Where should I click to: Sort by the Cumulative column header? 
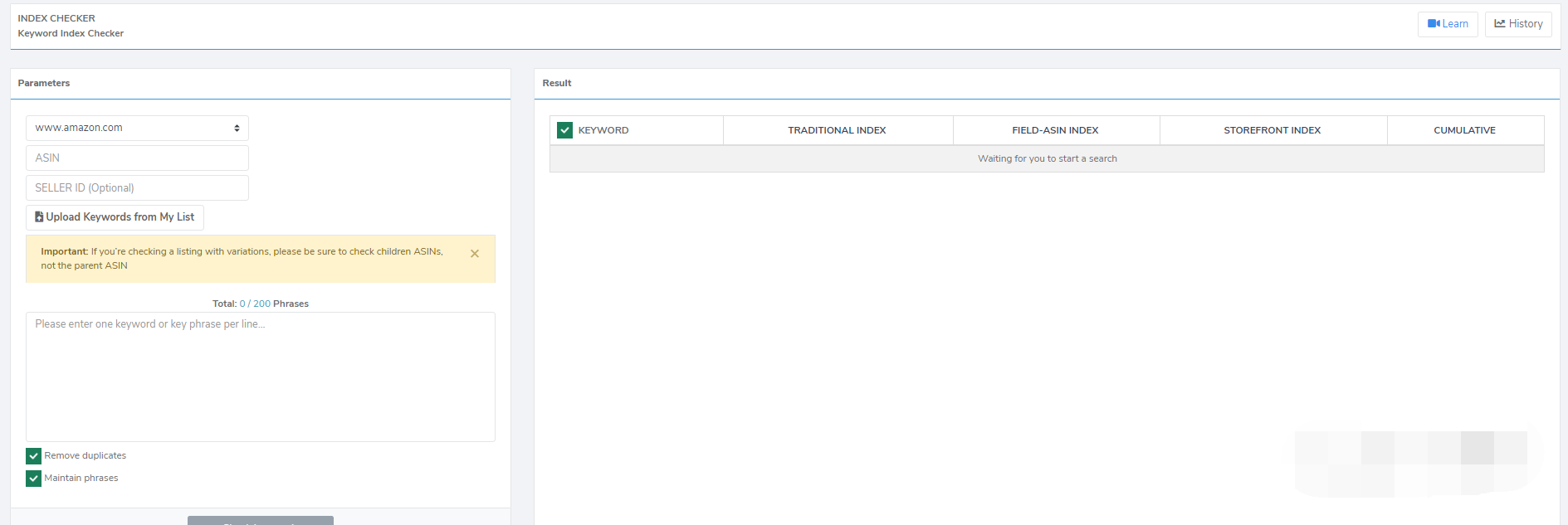pyautogui.click(x=1464, y=130)
